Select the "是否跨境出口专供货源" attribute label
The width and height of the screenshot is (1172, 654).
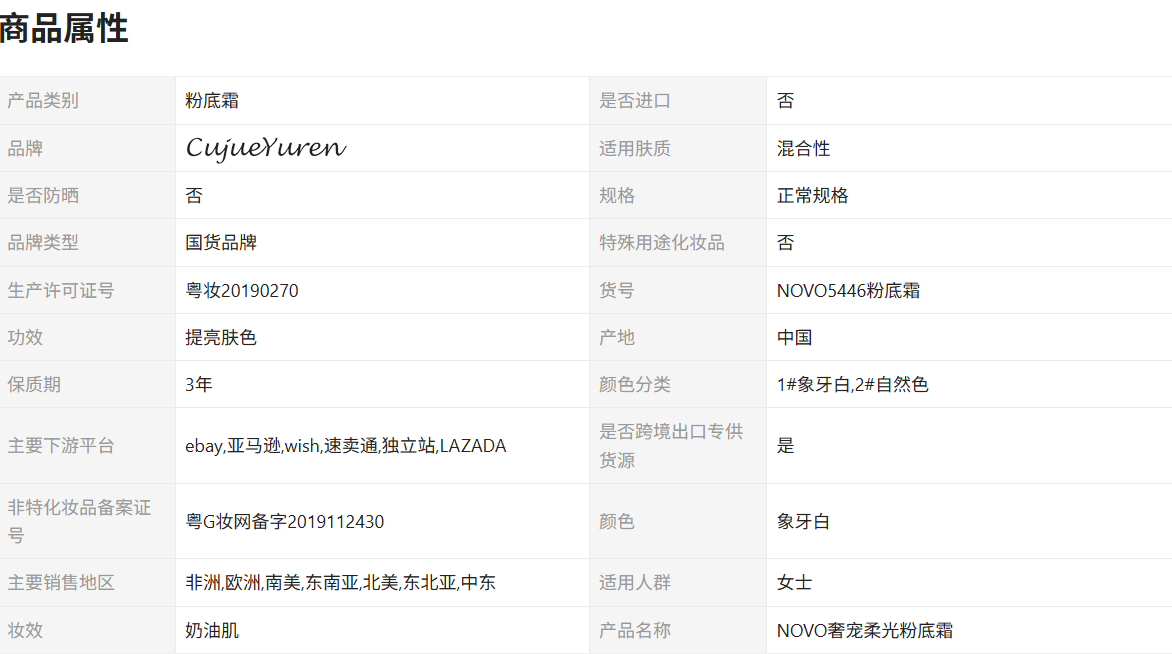[671, 446]
